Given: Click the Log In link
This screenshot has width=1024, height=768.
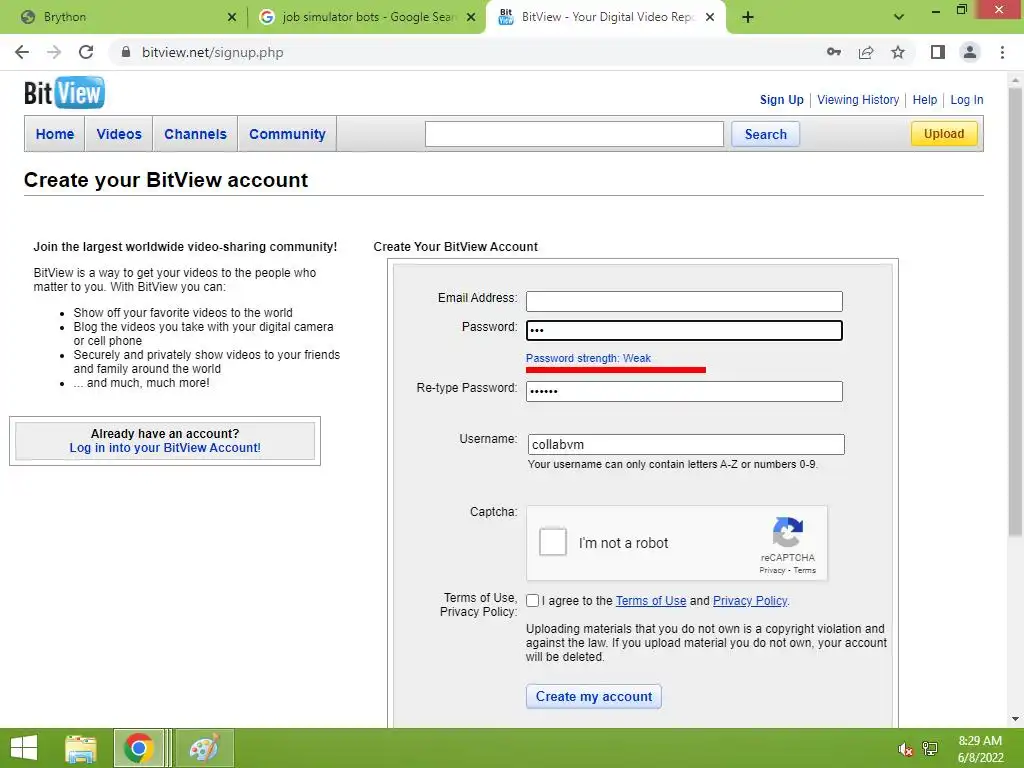Looking at the screenshot, I should [967, 100].
